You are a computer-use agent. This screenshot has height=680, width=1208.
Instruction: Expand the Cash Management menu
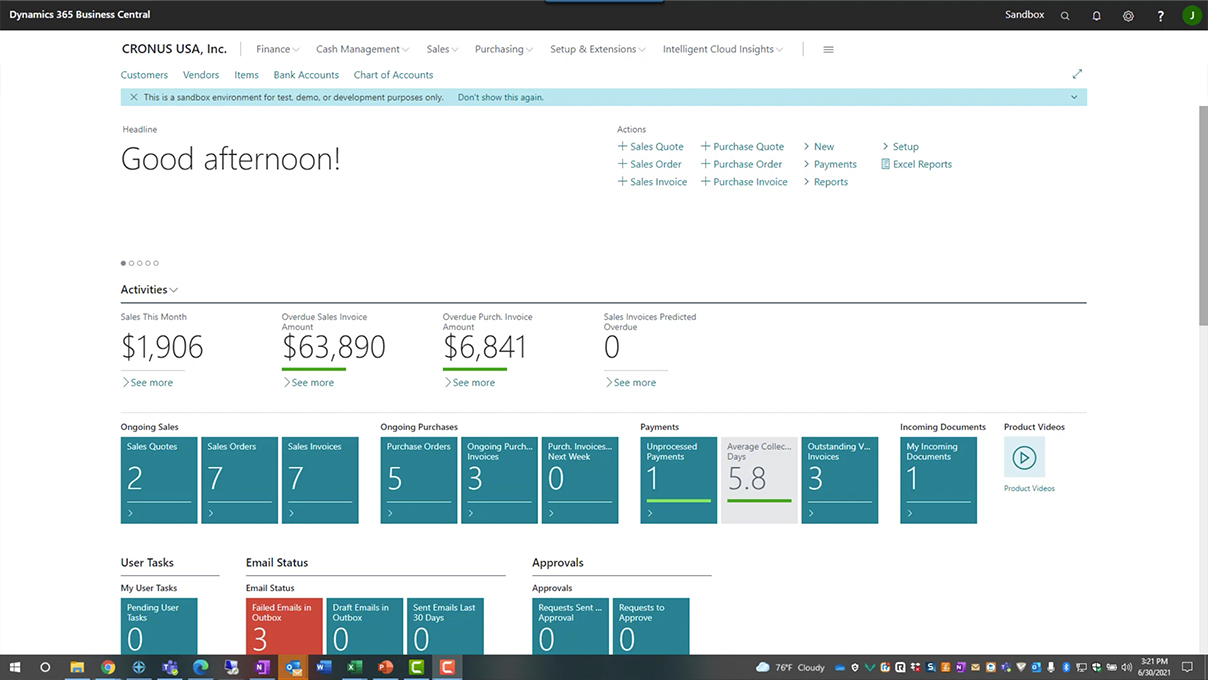tap(362, 49)
